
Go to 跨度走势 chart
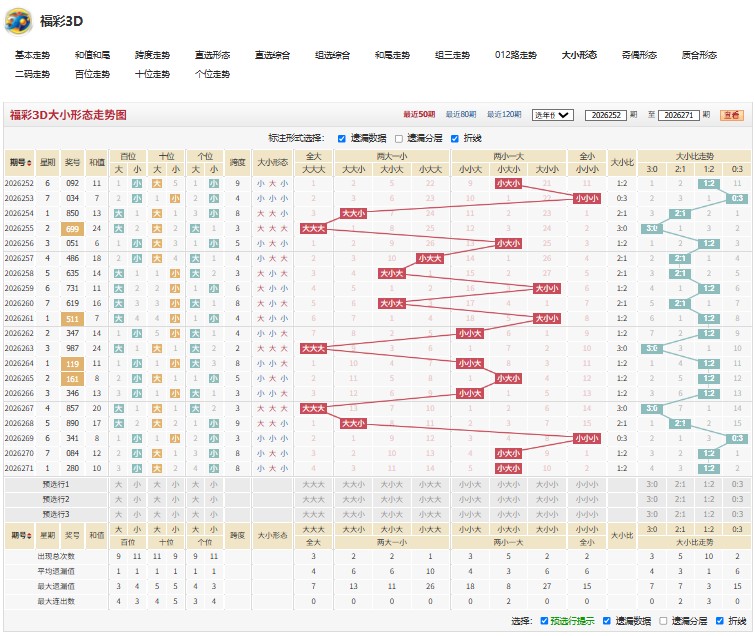[x=152, y=55]
